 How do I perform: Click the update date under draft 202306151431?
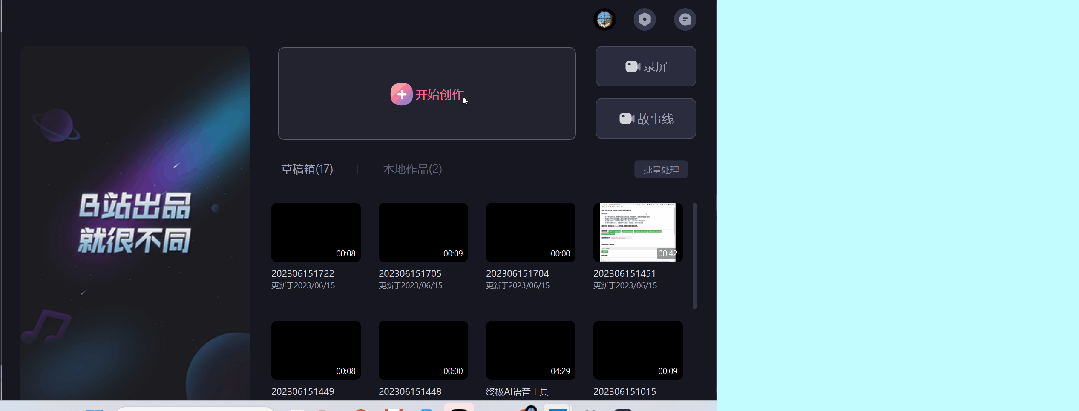(x=625, y=285)
